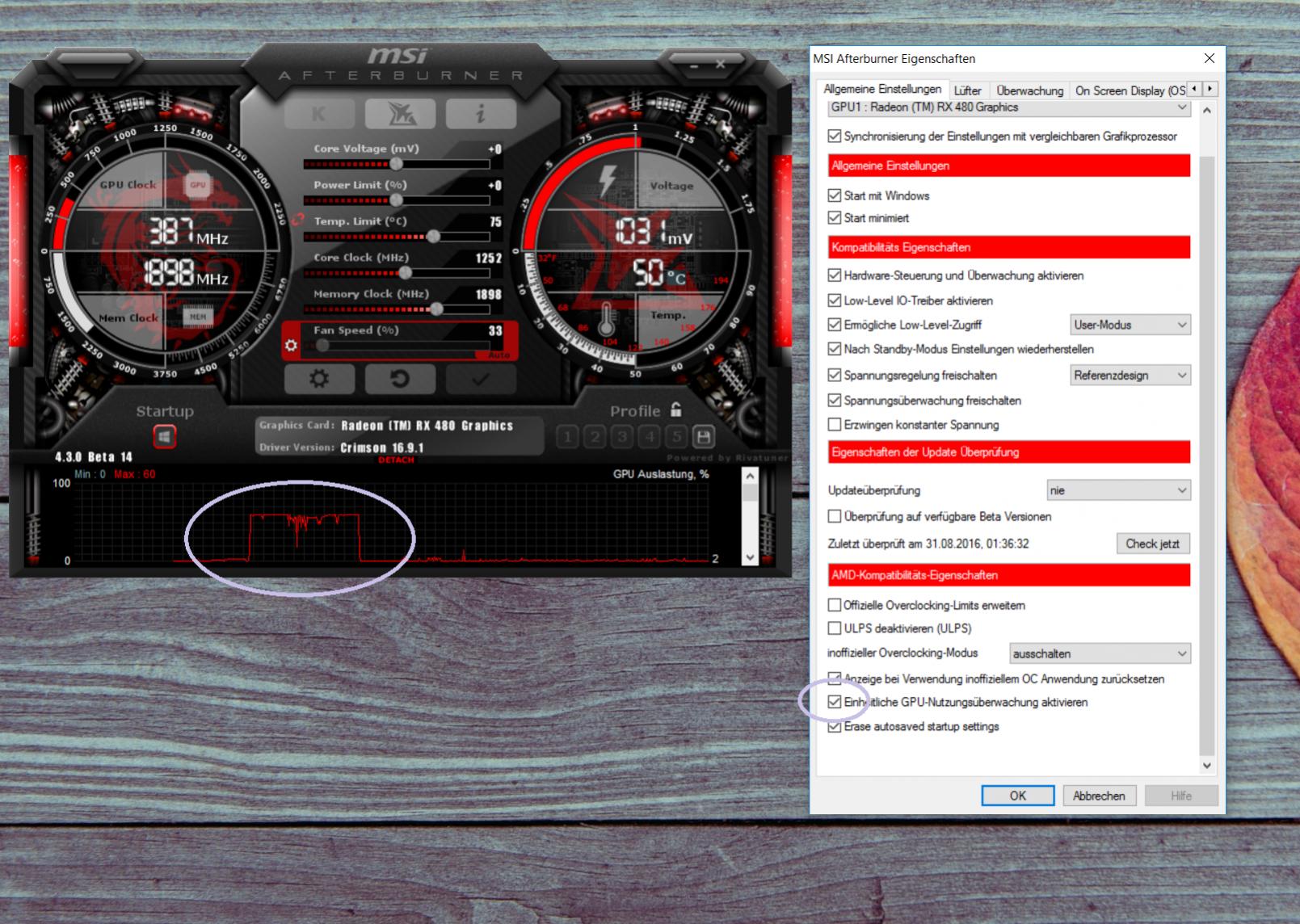Toggle Einheitliche GPU-Nutzungsüberwachung aktivieren

[x=835, y=703]
